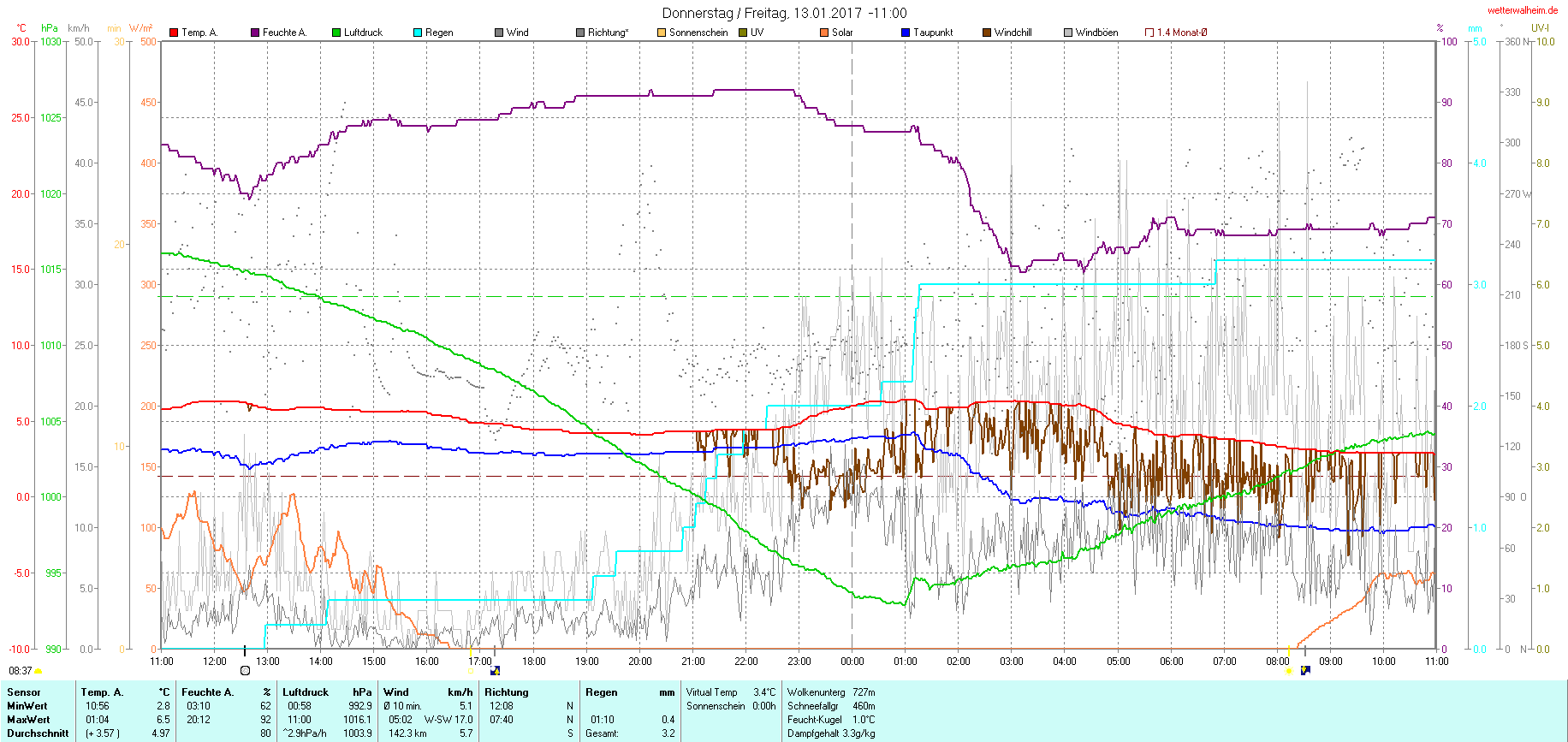Screen dimensions: 1568x742
Task: Click the Temp. A. table column header
Action: [x=102, y=692]
